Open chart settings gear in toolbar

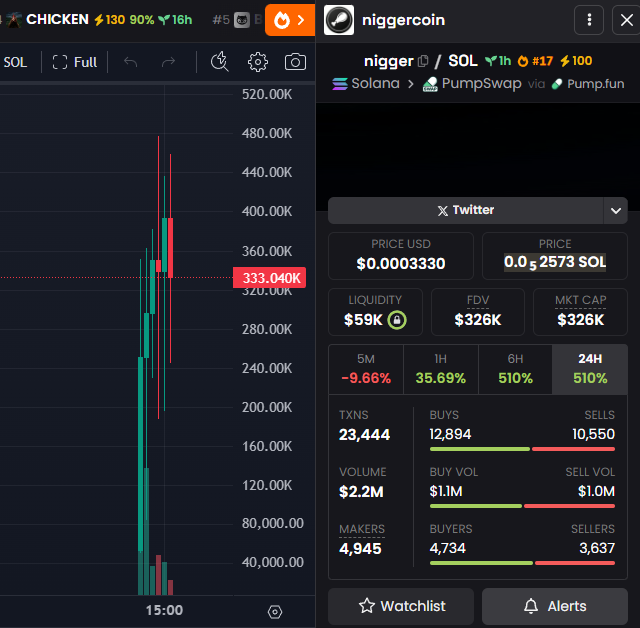[x=258, y=62]
